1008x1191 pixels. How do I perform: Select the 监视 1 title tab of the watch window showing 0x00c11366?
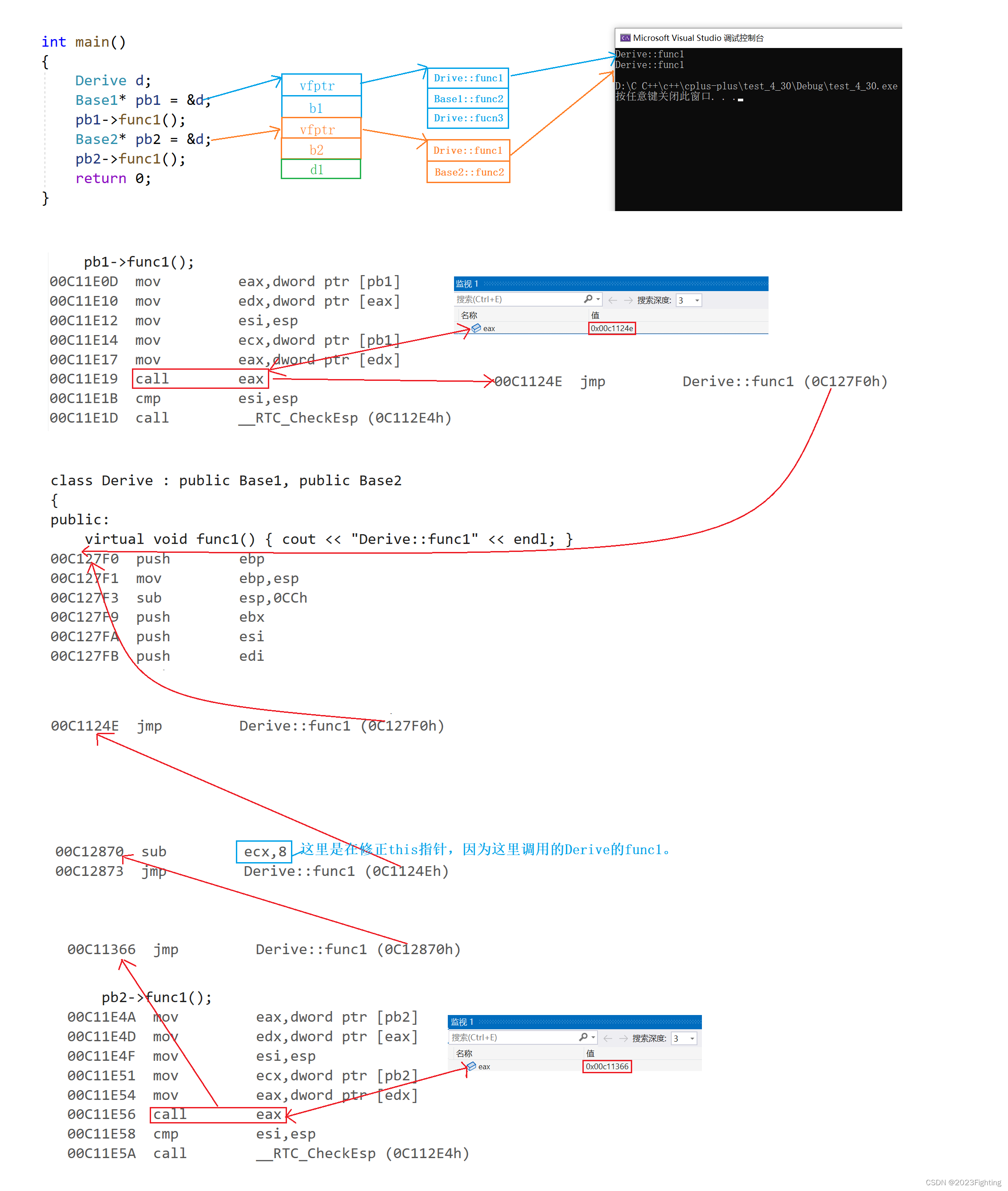click(x=462, y=1022)
